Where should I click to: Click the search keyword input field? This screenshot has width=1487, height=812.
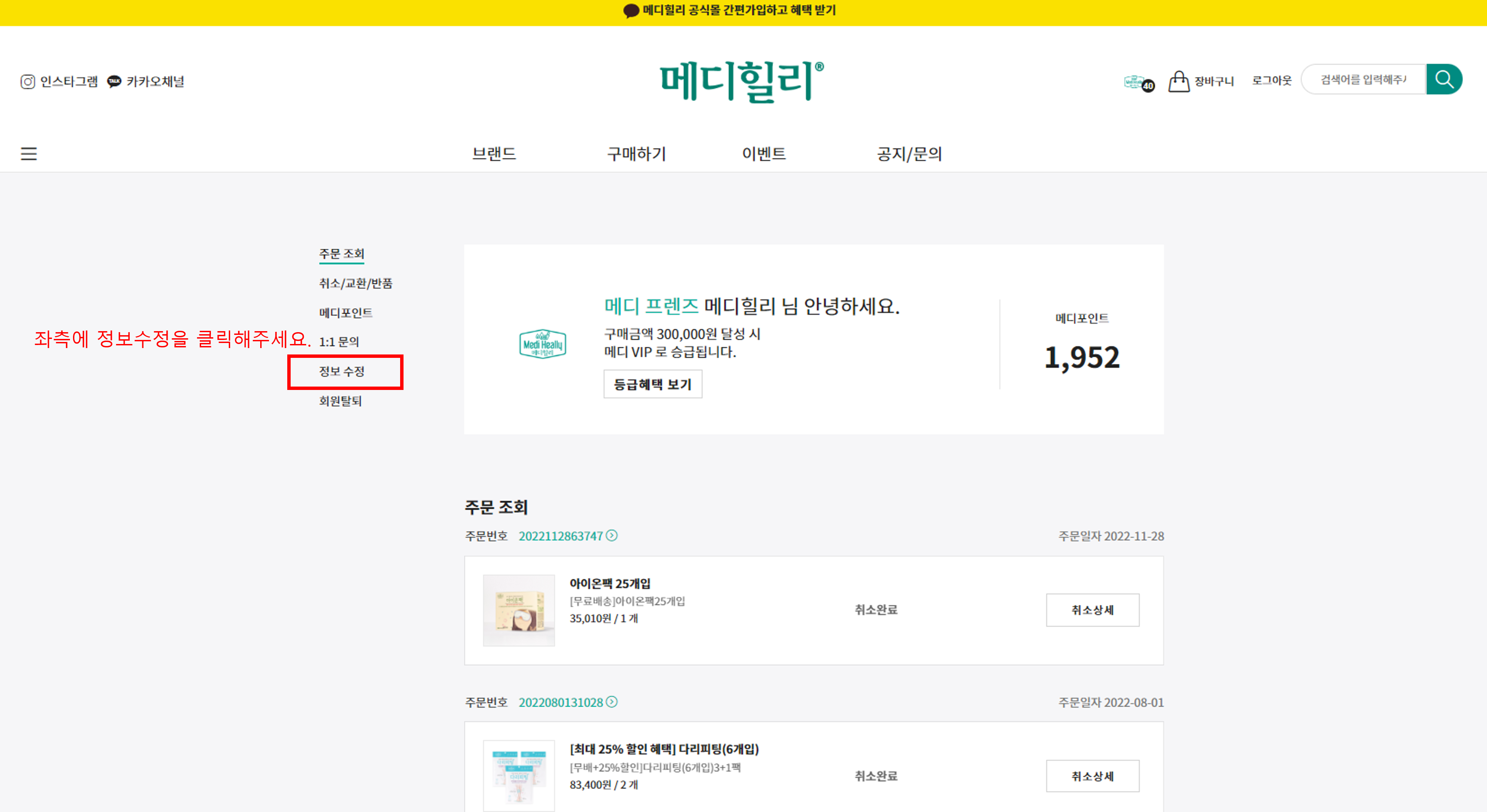click(x=1363, y=79)
